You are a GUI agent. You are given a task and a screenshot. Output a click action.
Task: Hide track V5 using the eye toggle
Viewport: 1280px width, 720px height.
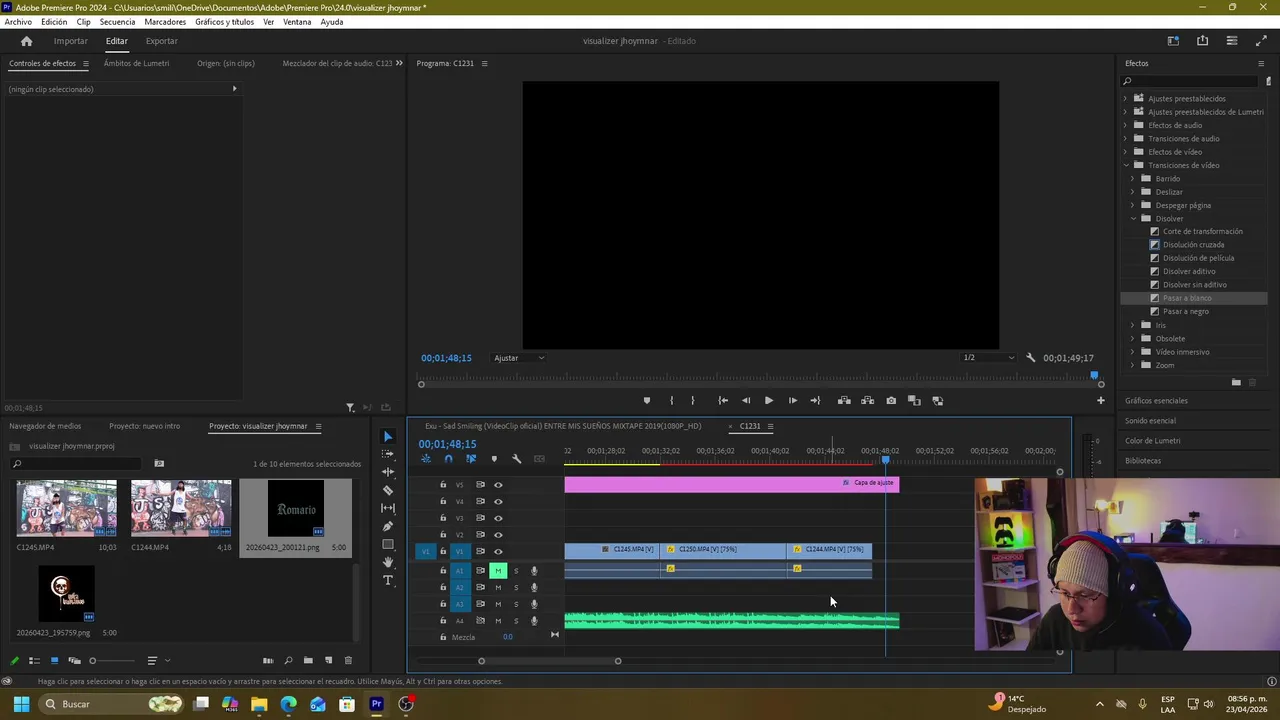(x=498, y=485)
